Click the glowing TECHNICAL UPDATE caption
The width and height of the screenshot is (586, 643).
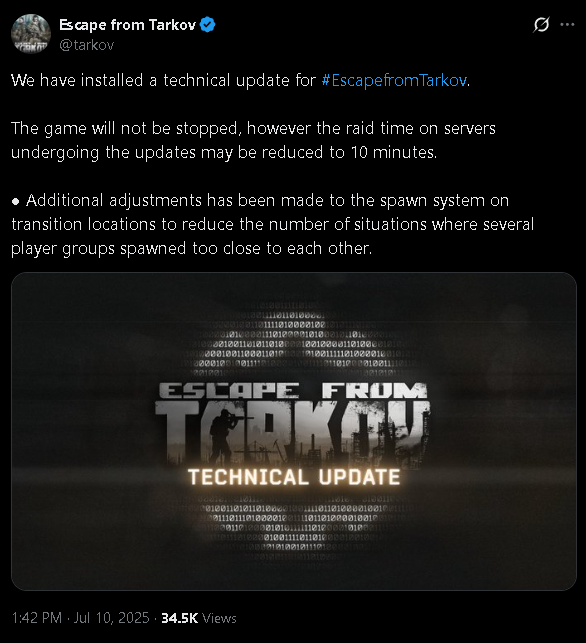(294, 477)
